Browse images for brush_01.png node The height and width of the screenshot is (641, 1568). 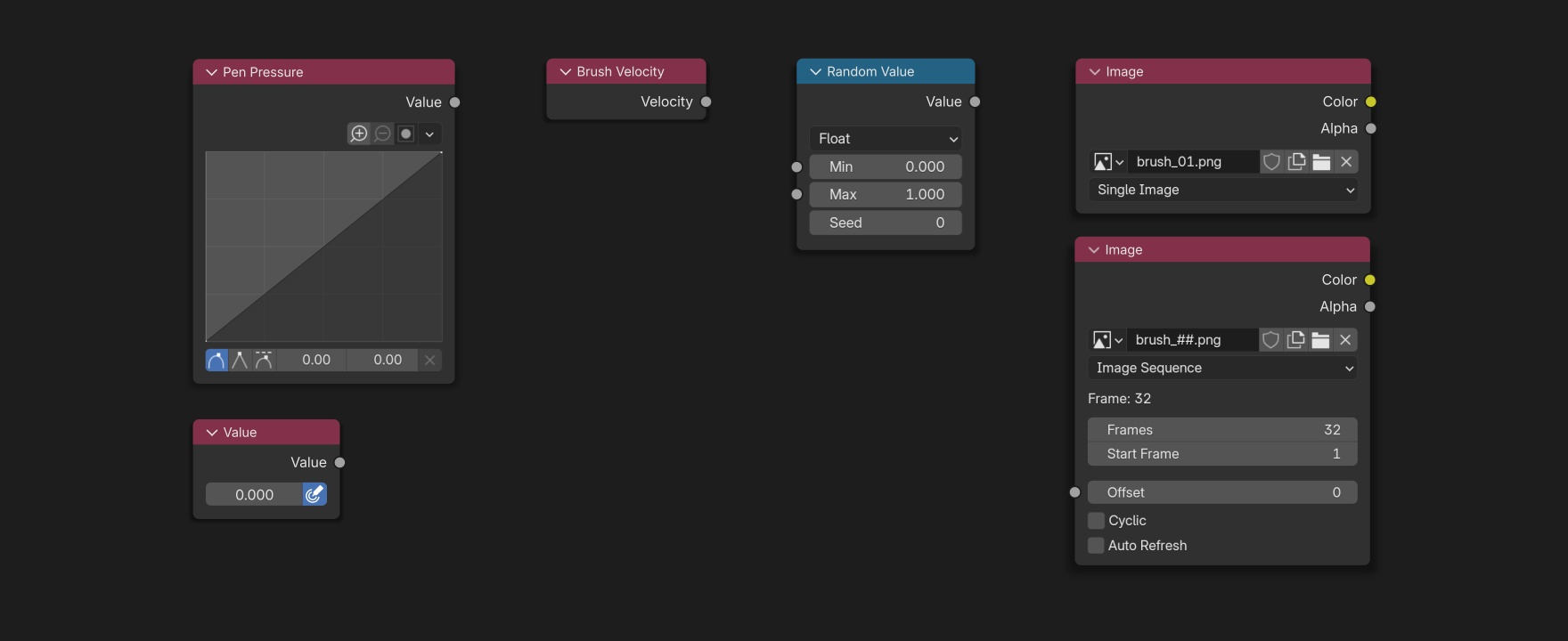click(1108, 161)
